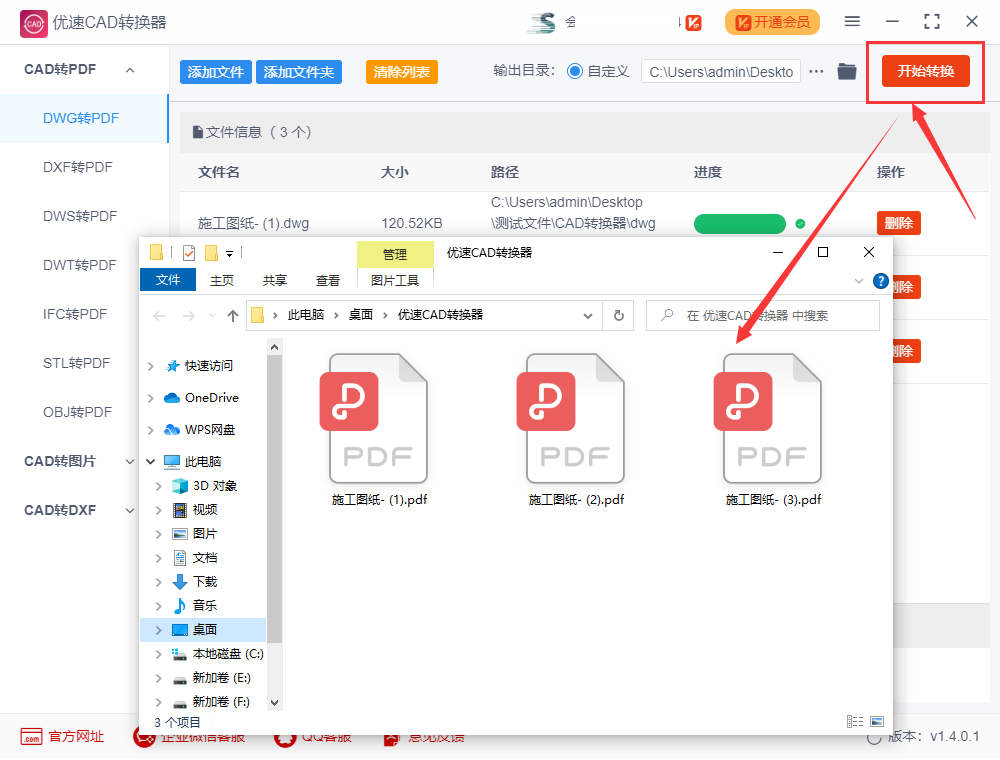The height and width of the screenshot is (760, 1000).
Task: Select DWS转PDF in the sidebar
Action: pyautogui.click(x=80, y=216)
